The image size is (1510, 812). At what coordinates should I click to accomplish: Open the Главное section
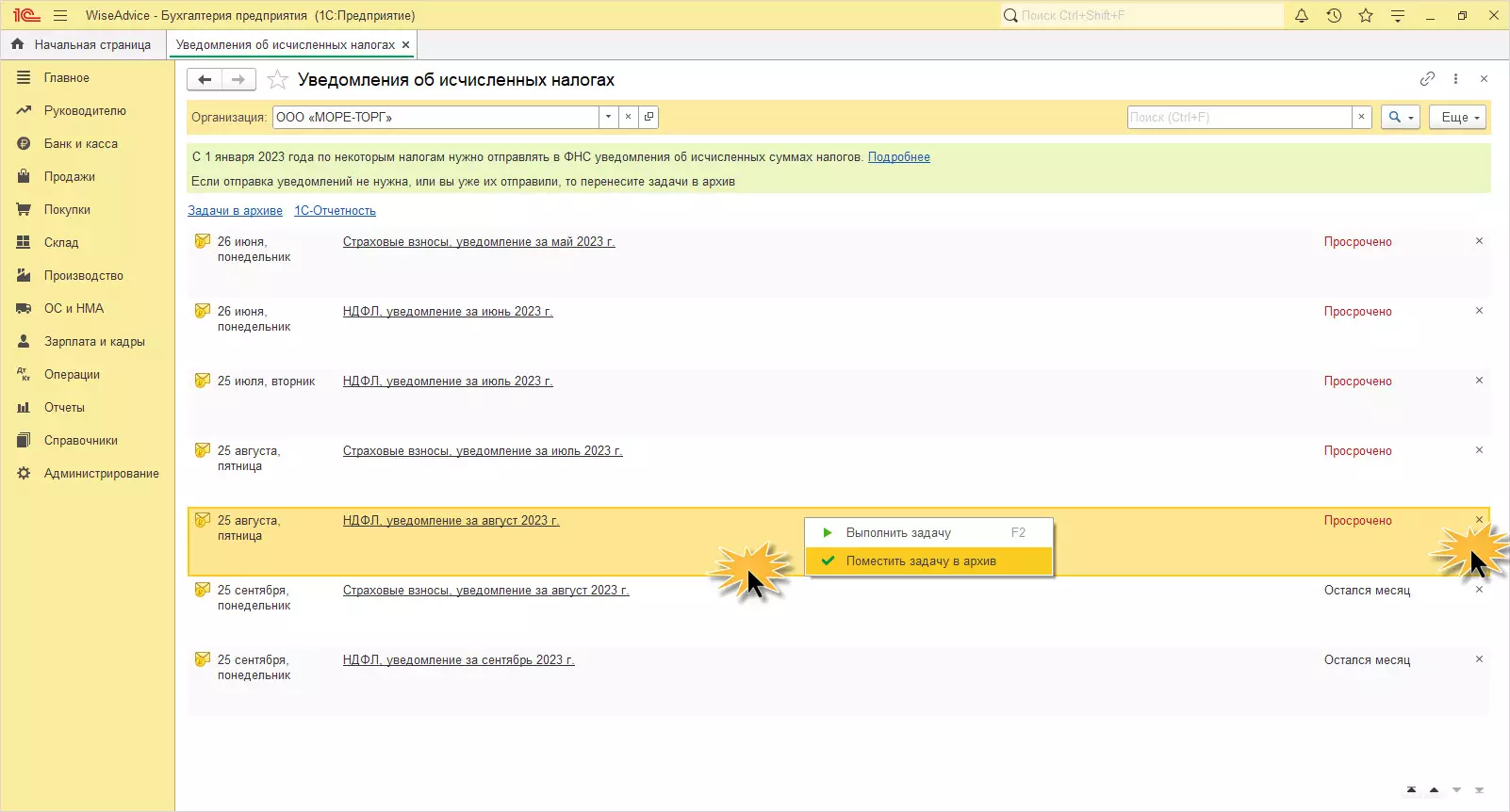(67, 78)
